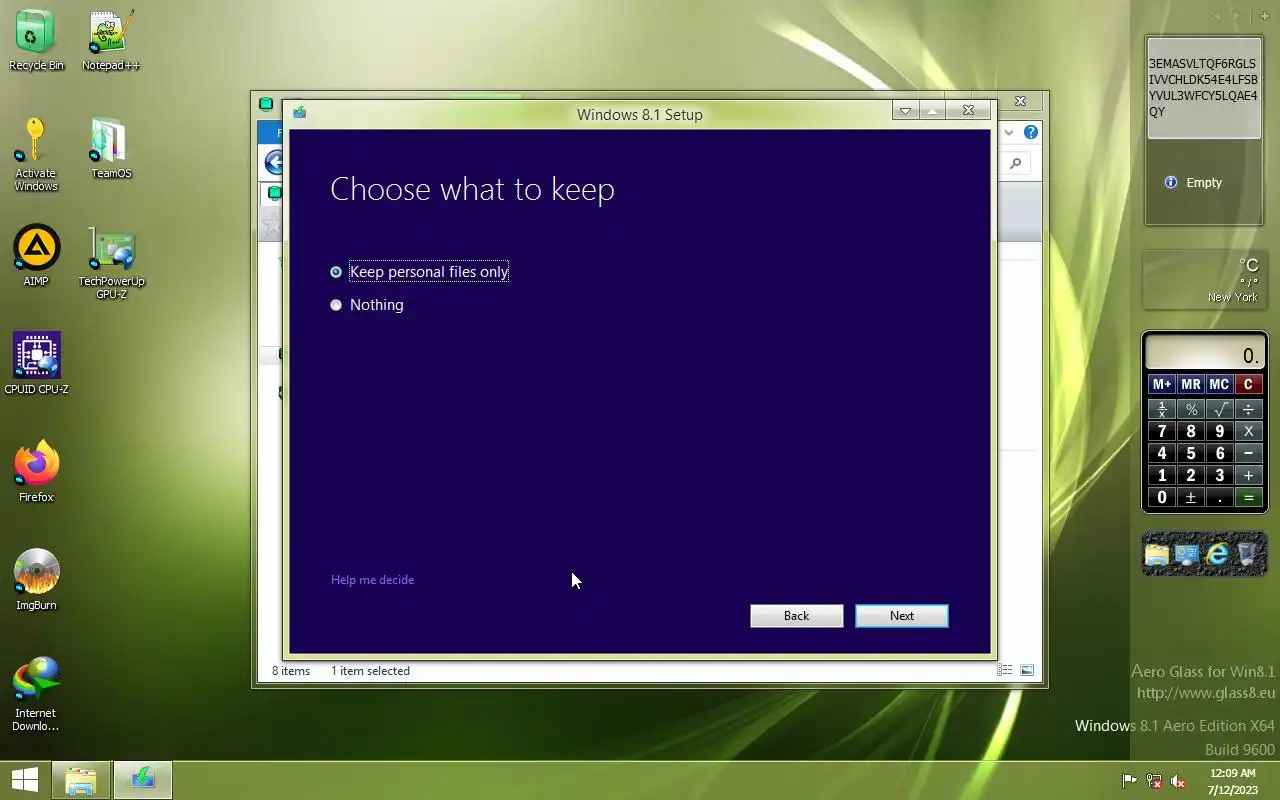Click the New York weather gadget
The image size is (1280, 800).
pos(1205,280)
